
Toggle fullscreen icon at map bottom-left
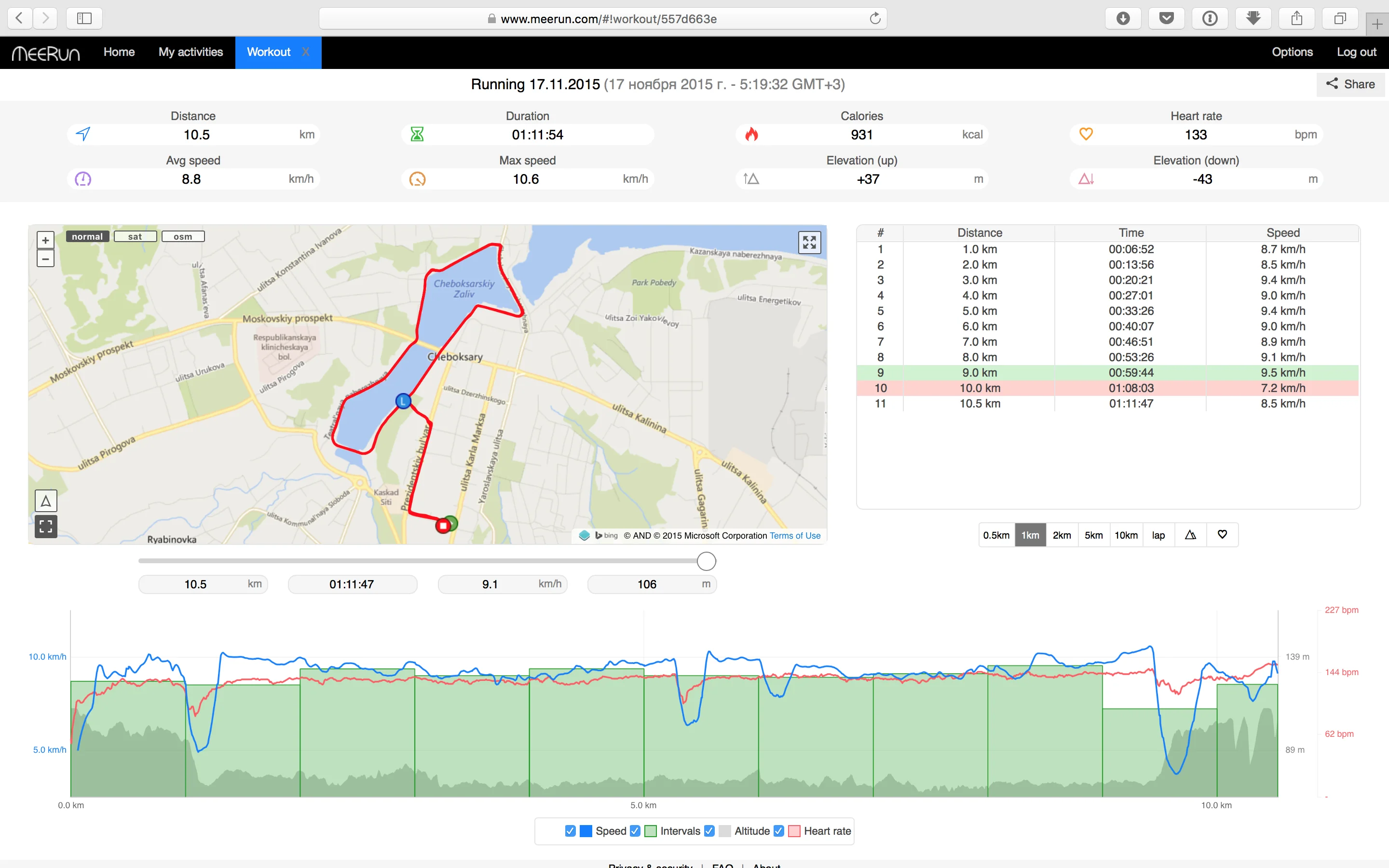point(46,526)
